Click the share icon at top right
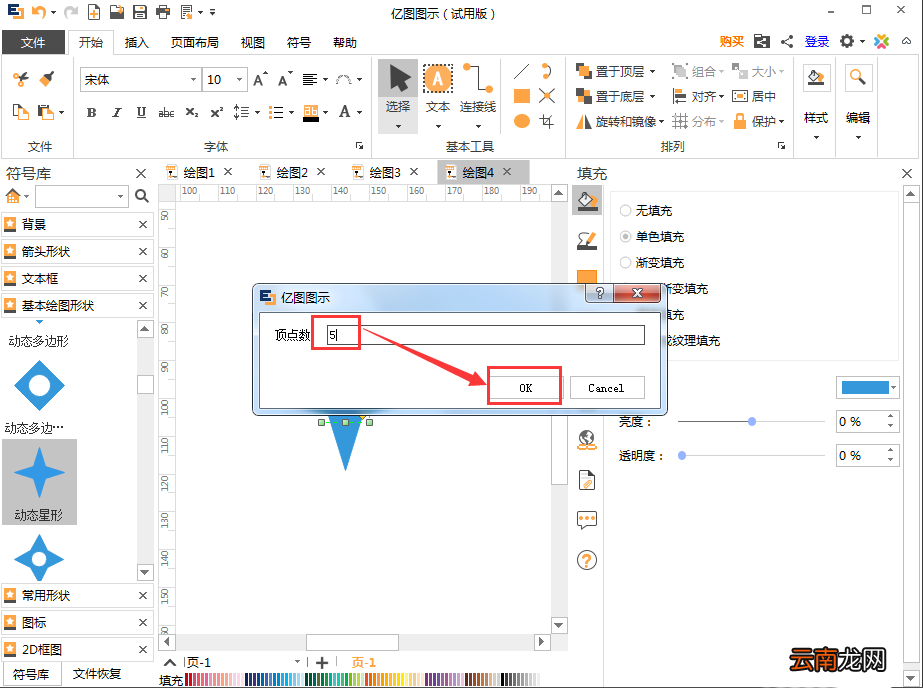Image resolution: width=923 pixels, height=688 pixels. (787, 41)
